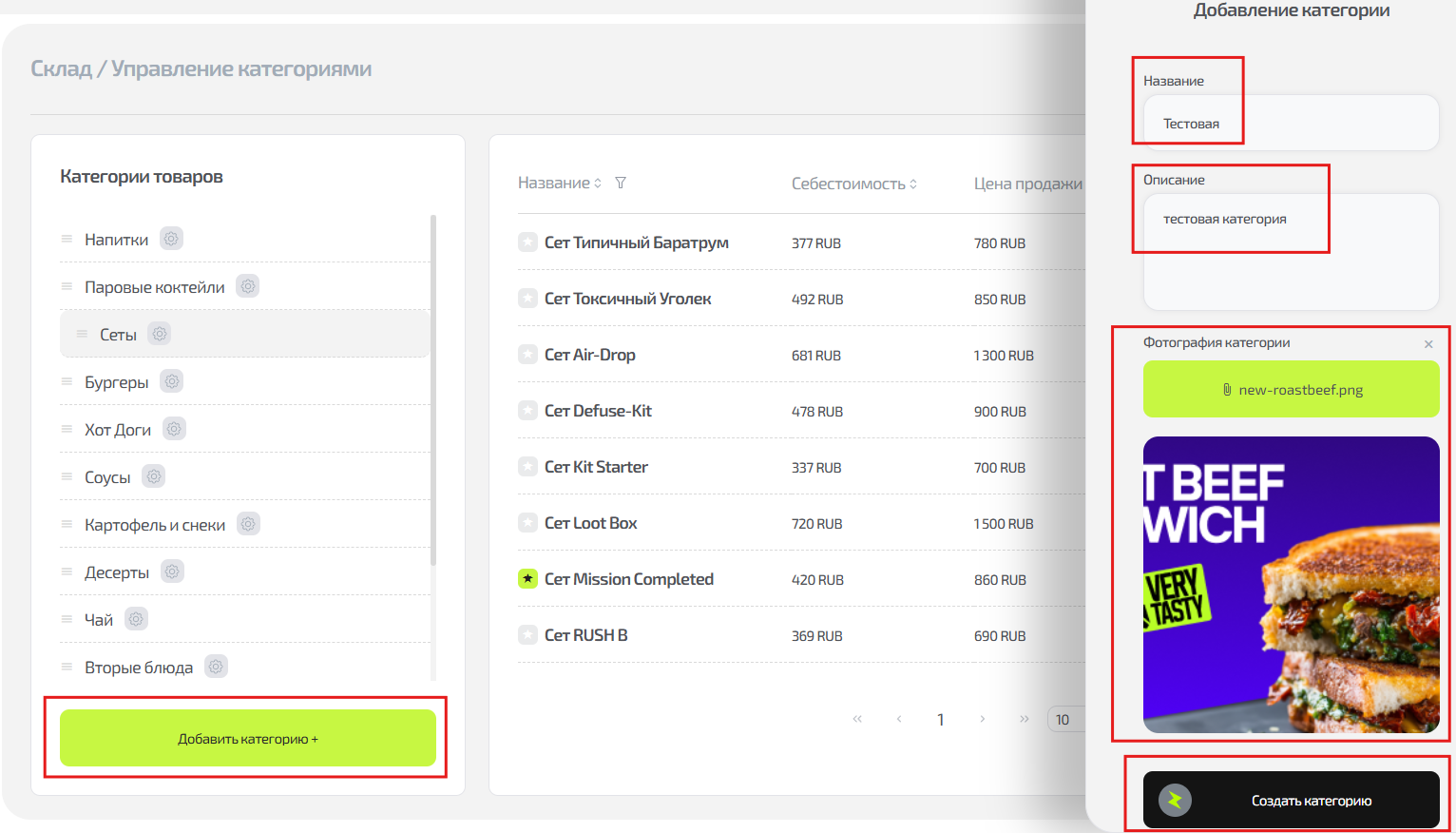1456x833 pixels.
Task: Click uploaded file new-roastbeef.png button
Action: pyautogui.click(x=1291, y=390)
